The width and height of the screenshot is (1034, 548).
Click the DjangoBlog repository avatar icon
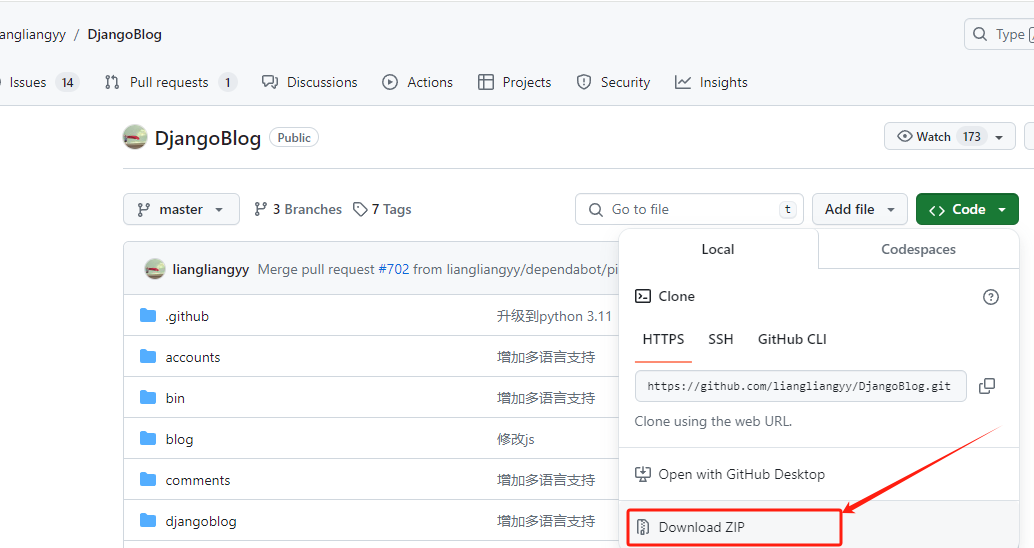tap(135, 138)
